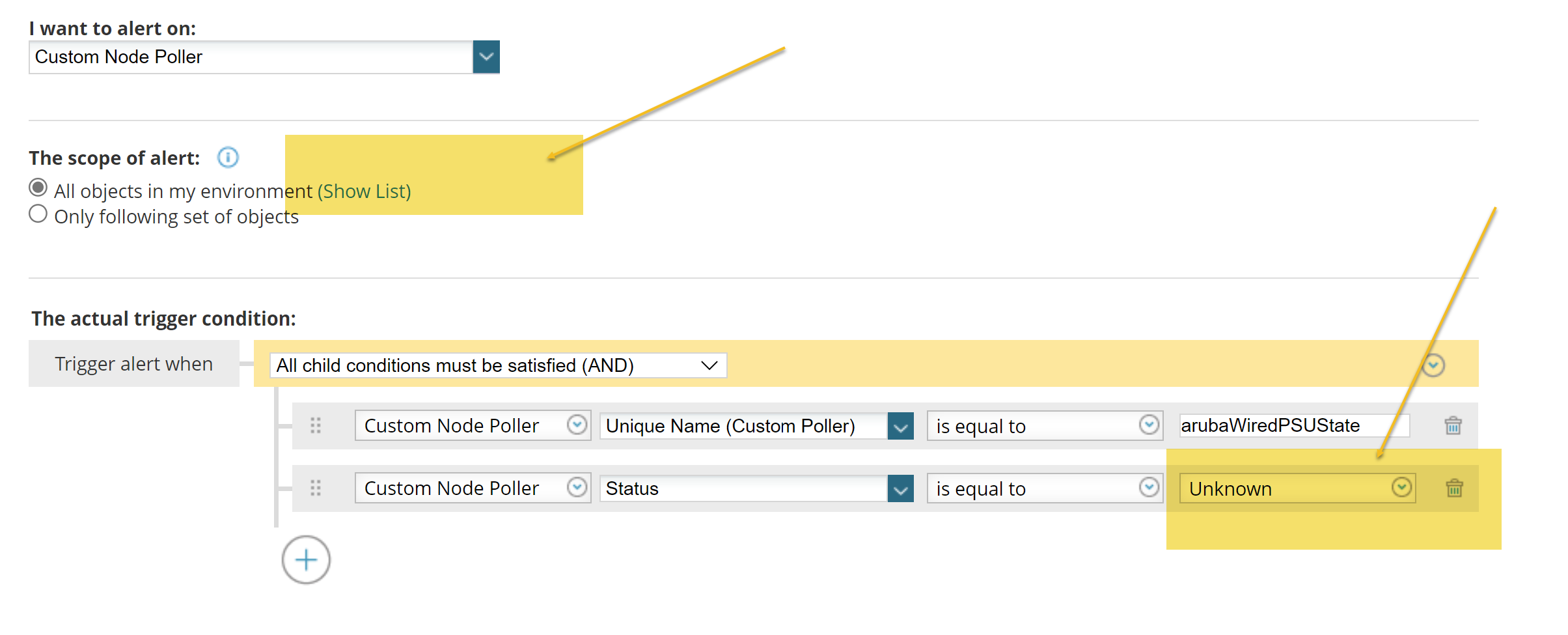
Task: Click the Show List link
Action: (364, 191)
